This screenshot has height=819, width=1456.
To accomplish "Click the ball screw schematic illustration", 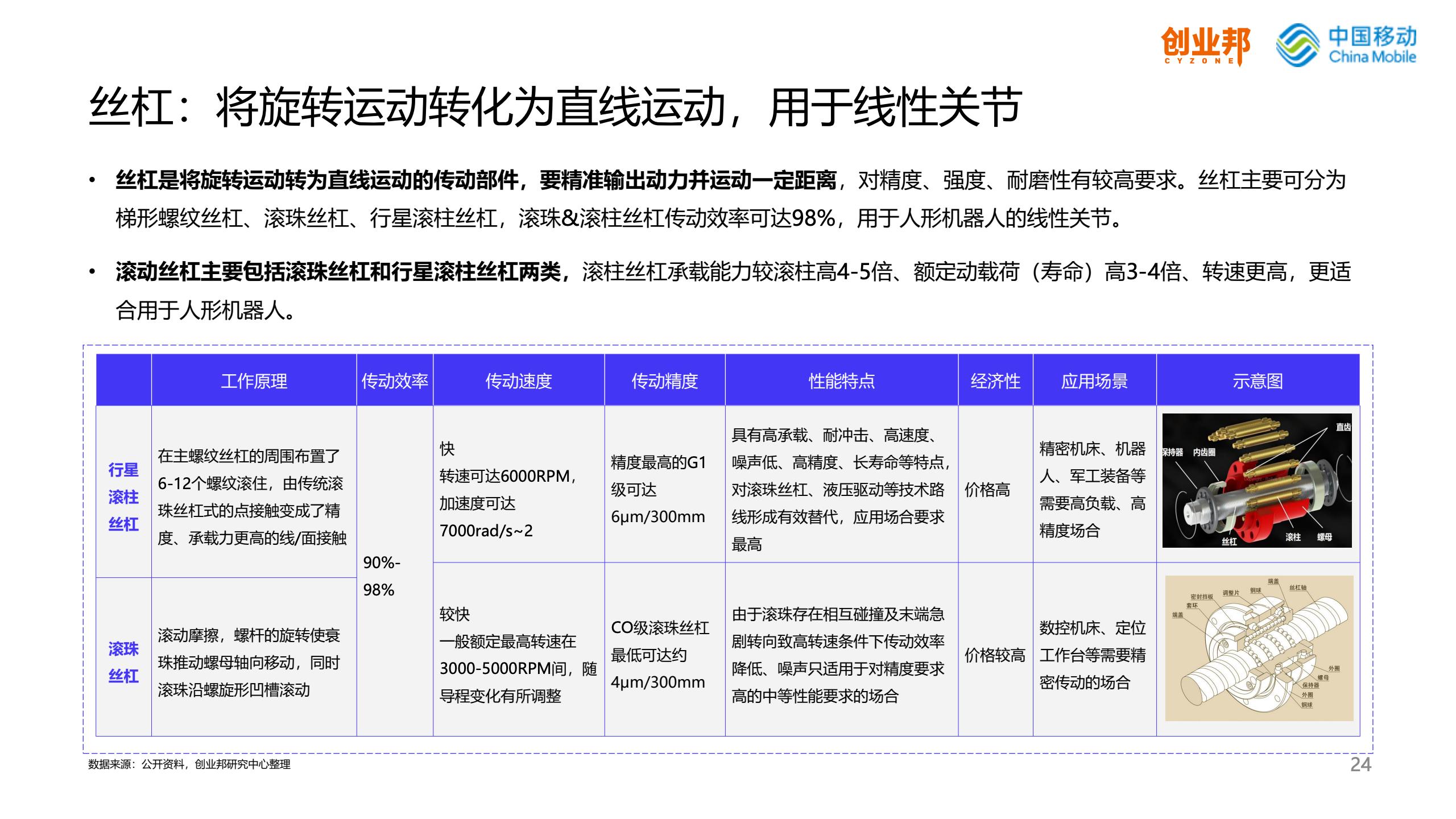I will click(x=1259, y=648).
